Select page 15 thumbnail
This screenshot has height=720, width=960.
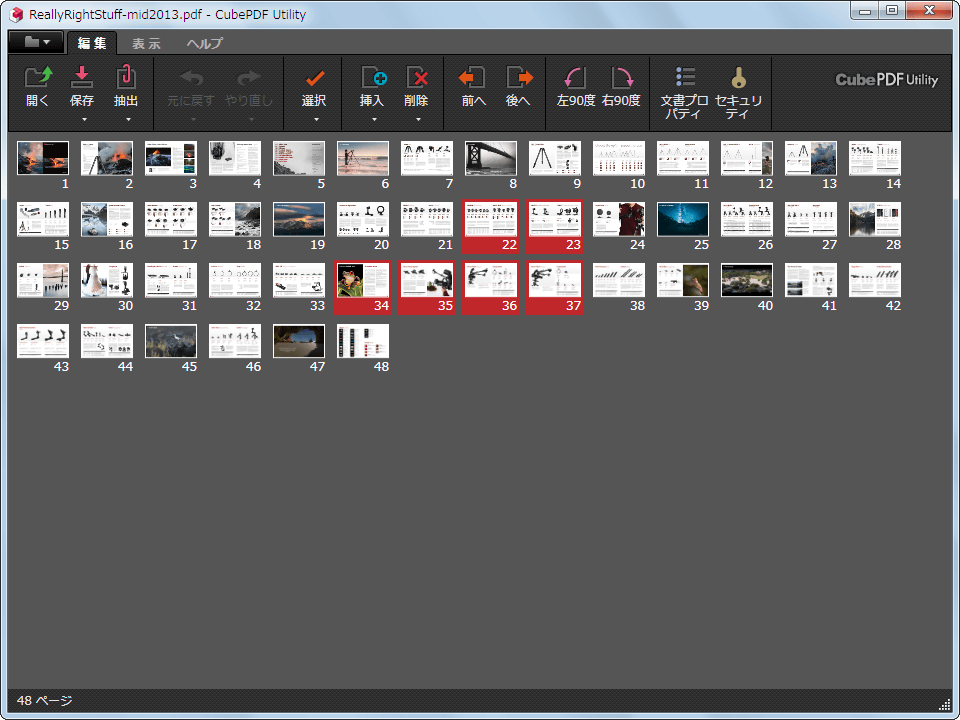(43, 219)
